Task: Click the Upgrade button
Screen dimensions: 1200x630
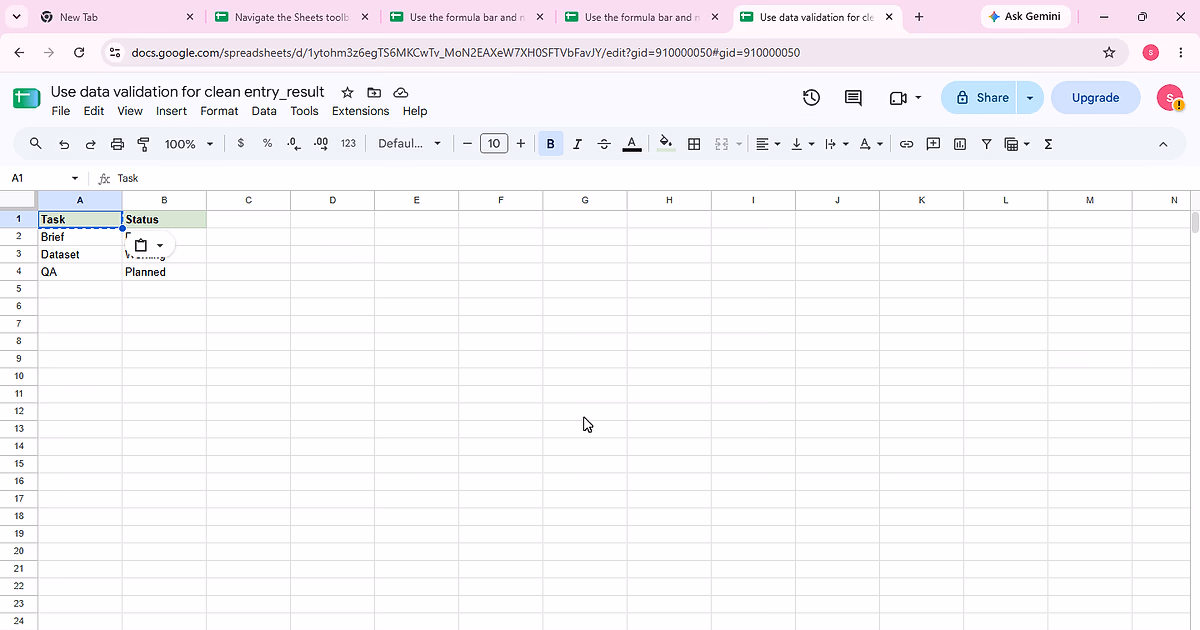Action: pos(1095,97)
